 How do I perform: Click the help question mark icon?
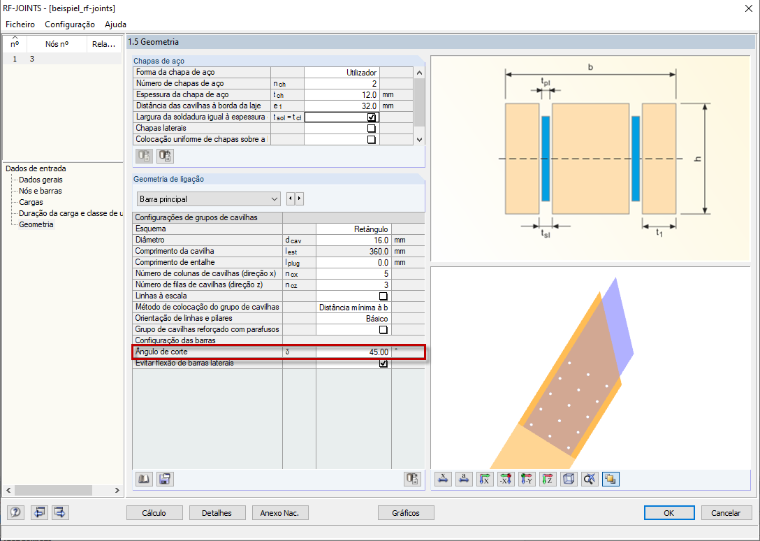16,512
